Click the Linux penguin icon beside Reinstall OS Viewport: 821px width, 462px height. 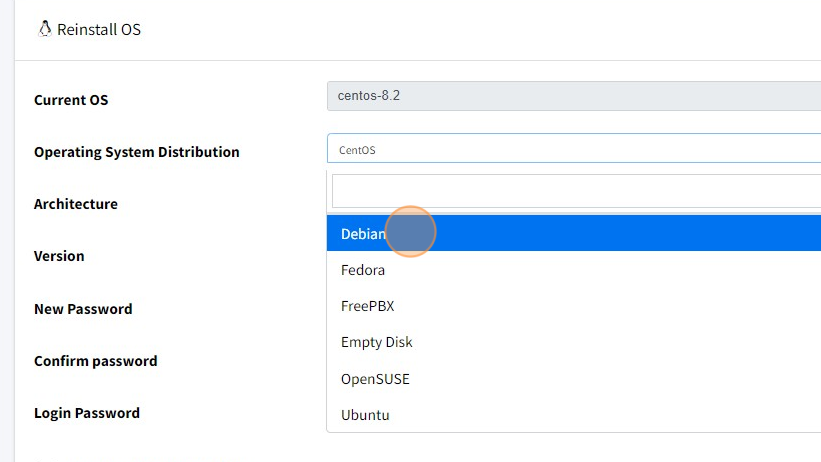coord(45,29)
